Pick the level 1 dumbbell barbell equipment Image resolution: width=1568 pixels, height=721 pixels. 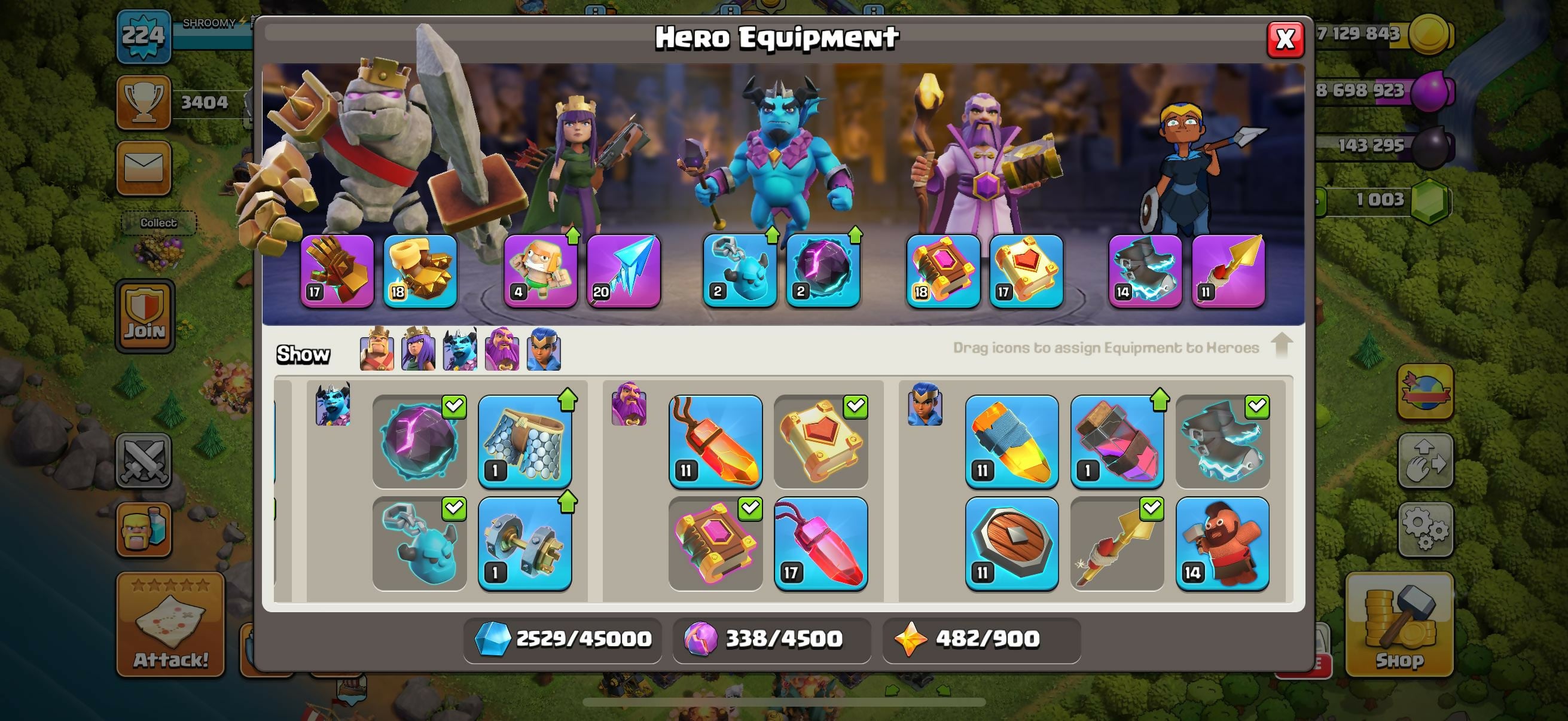pyautogui.click(x=524, y=543)
